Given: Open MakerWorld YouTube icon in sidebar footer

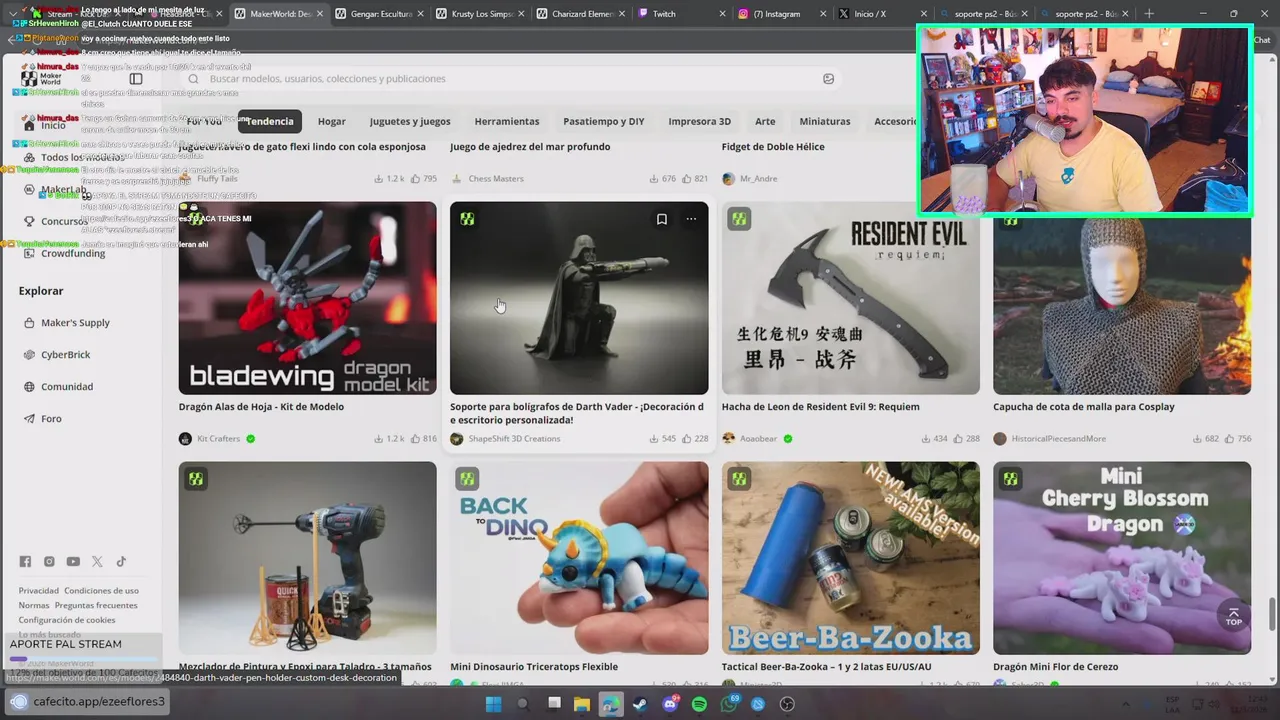Looking at the screenshot, I should coord(73,562).
